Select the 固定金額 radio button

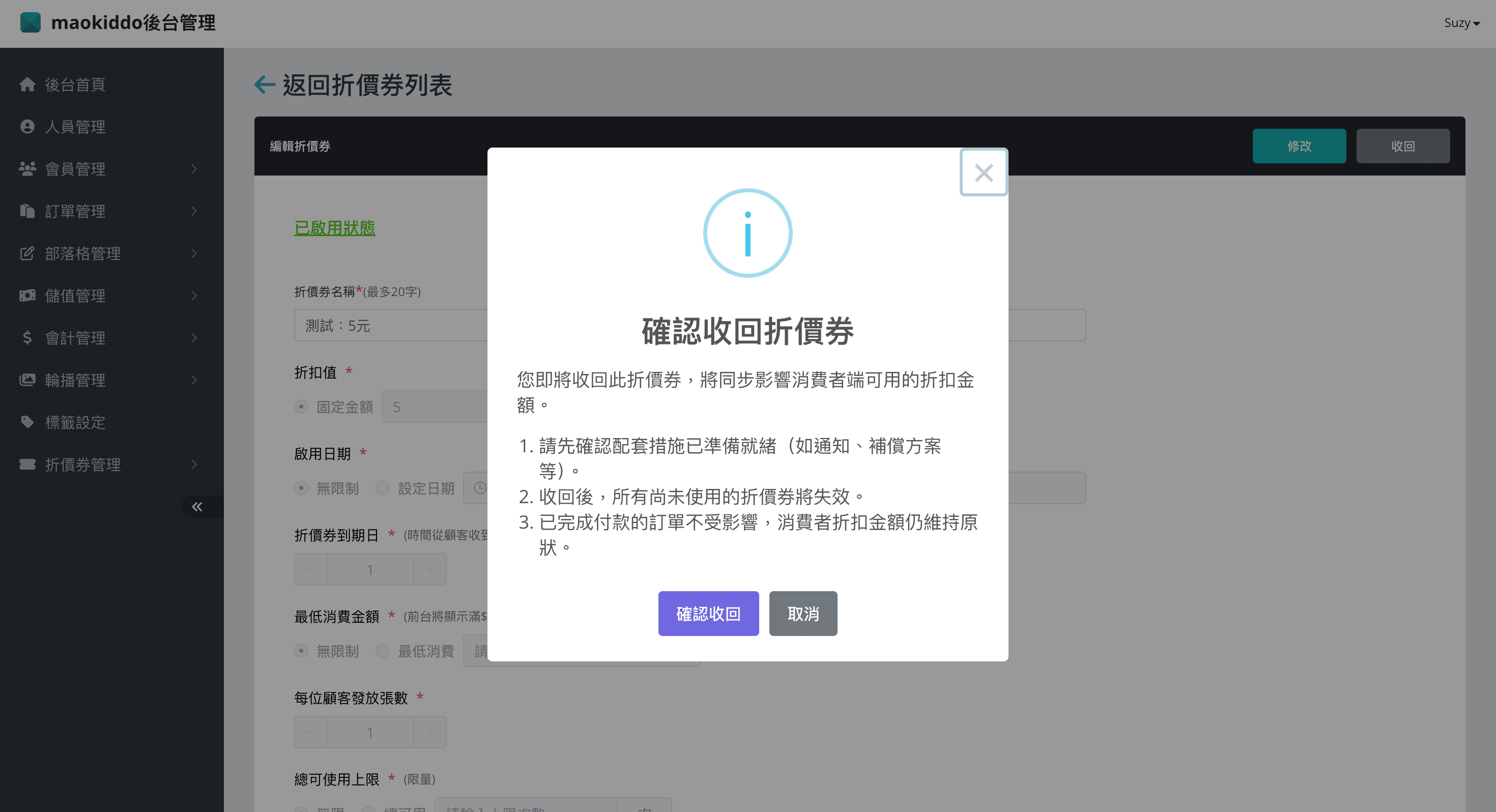click(301, 407)
